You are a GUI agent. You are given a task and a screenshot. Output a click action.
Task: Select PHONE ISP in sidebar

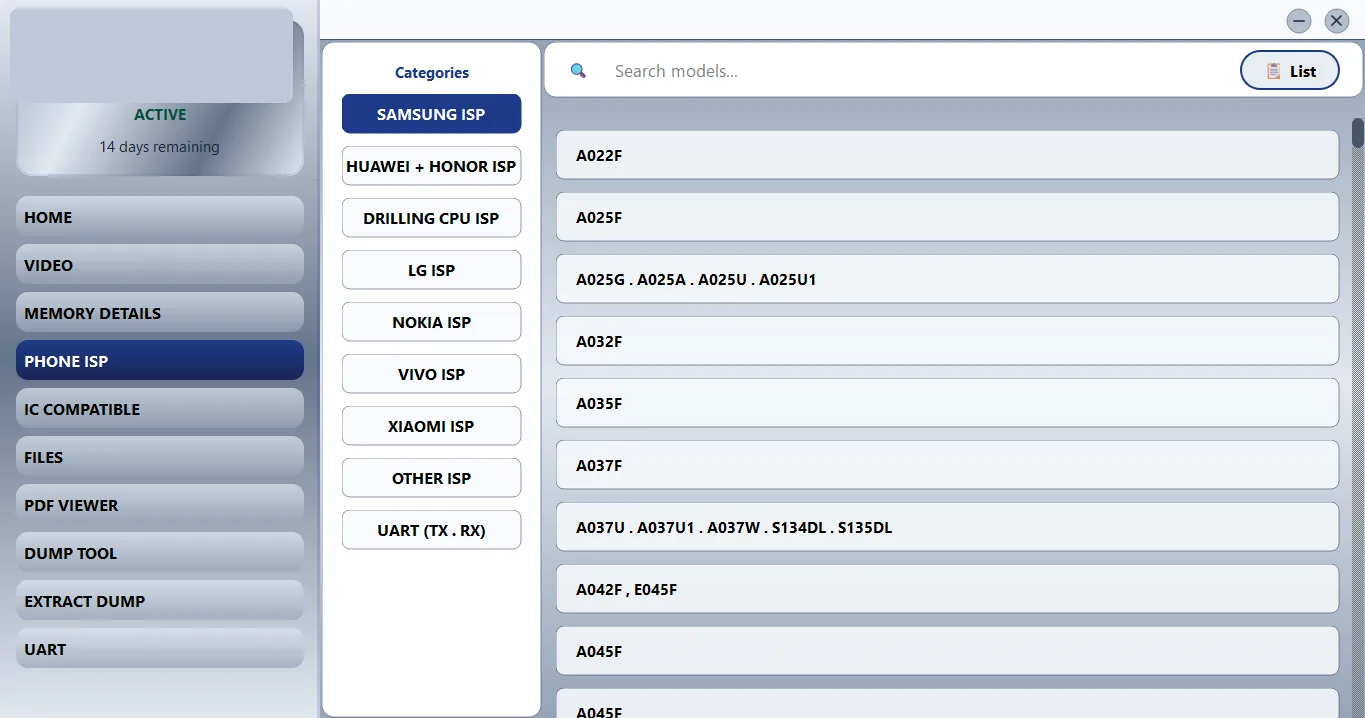[160, 361]
